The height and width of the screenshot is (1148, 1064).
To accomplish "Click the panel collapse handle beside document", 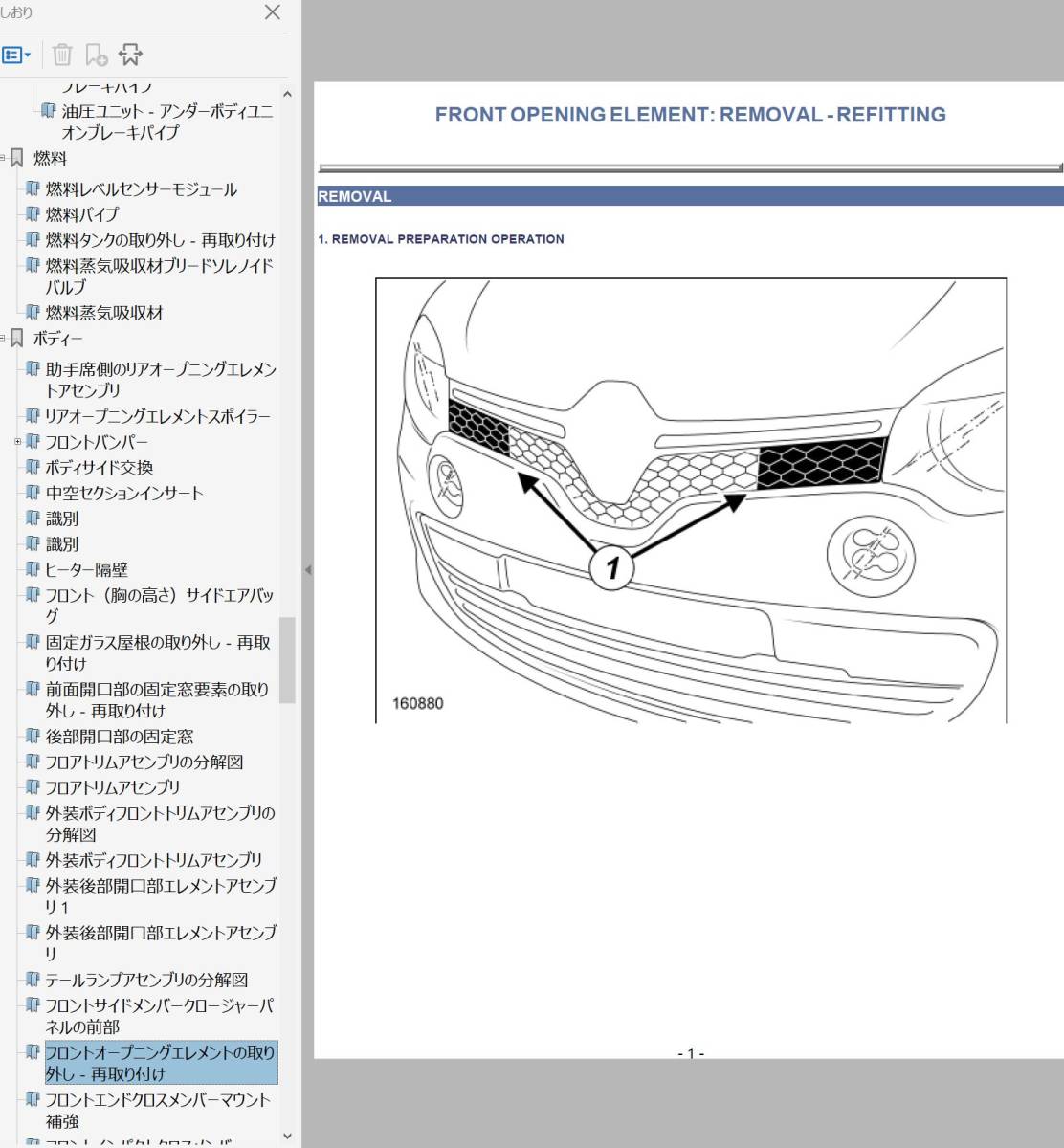I will [x=308, y=570].
